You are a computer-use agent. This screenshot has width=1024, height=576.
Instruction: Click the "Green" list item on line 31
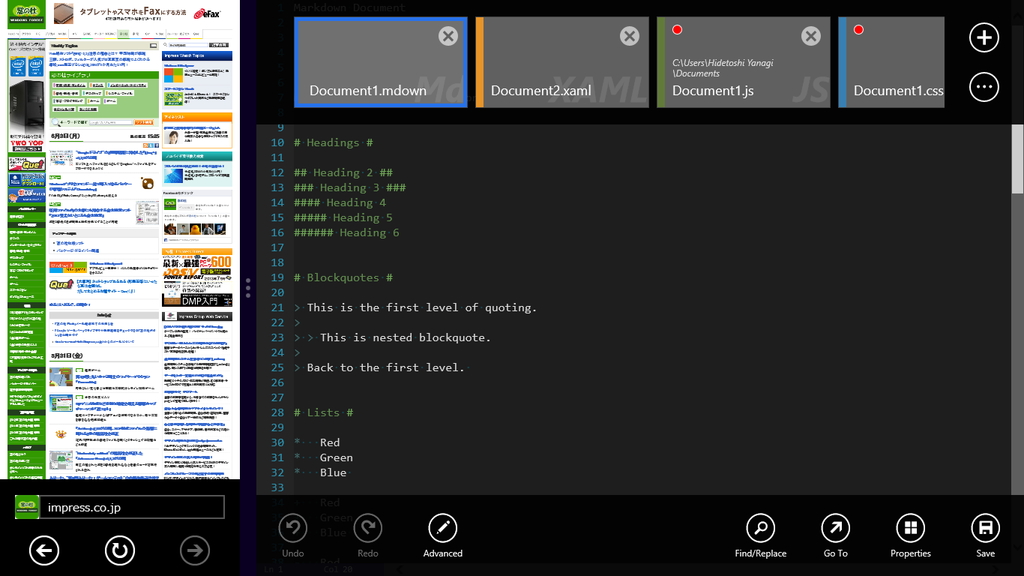(x=336, y=458)
